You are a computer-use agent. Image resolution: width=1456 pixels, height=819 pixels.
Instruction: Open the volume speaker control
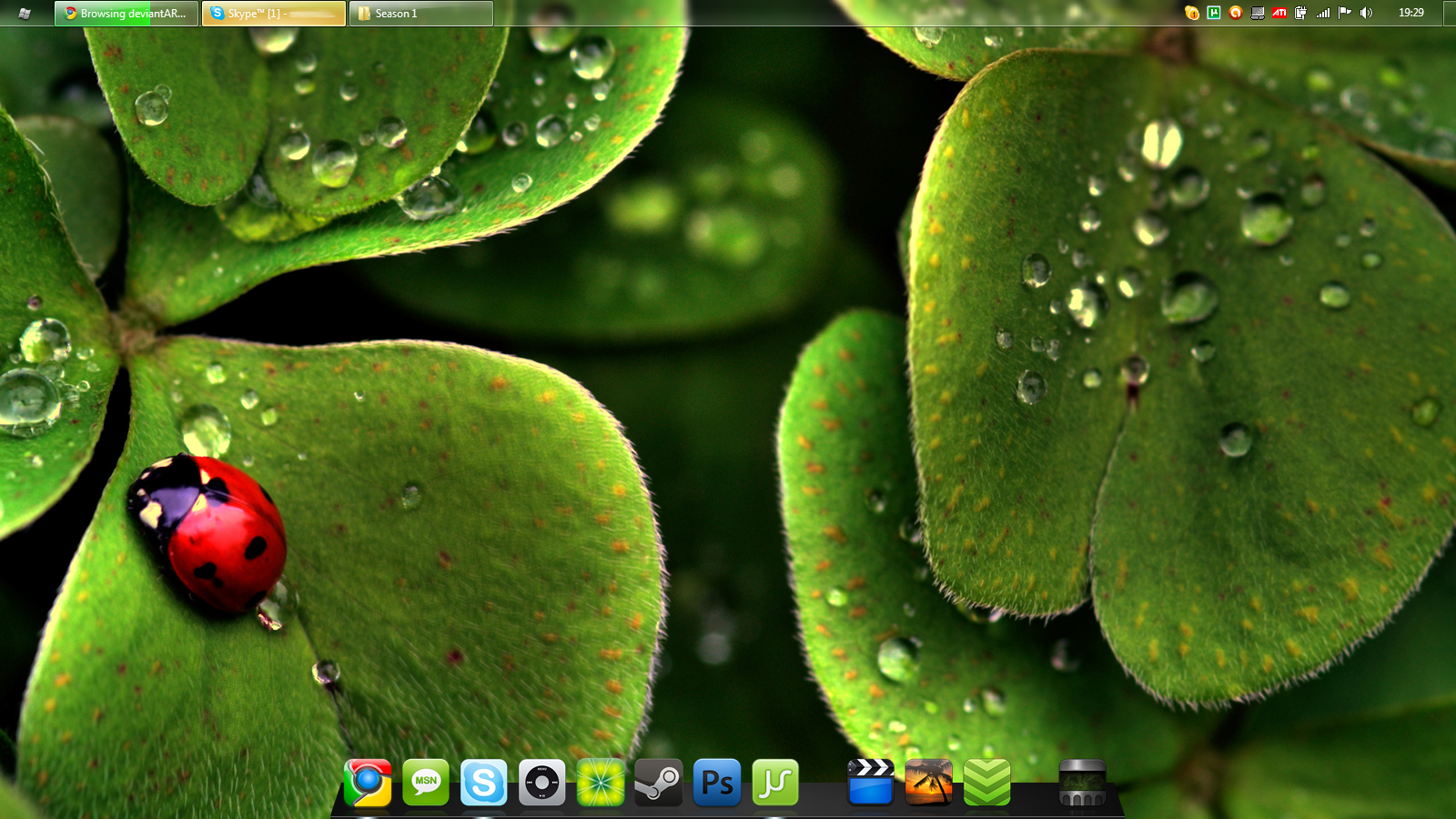pyautogui.click(x=1366, y=13)
